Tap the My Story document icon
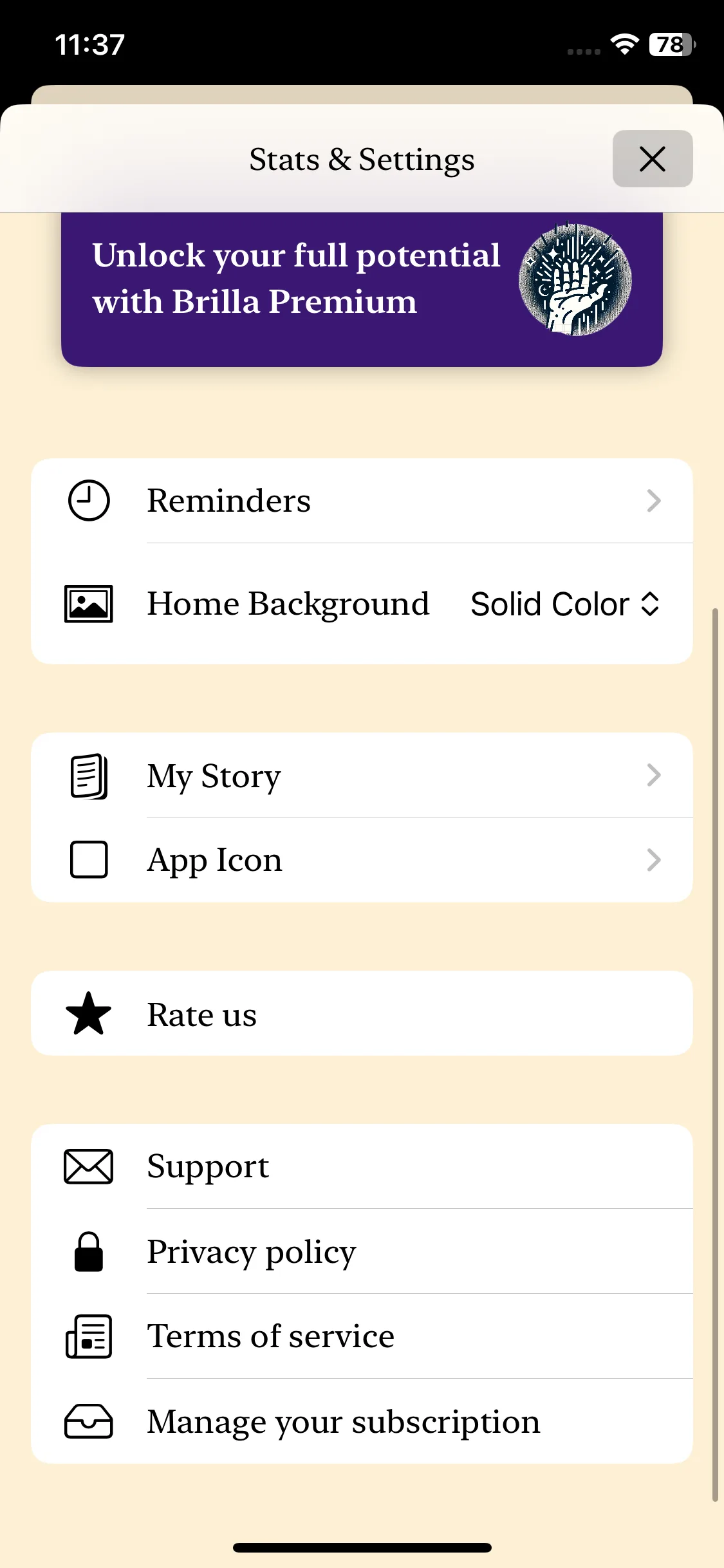This screenshot has height=1568, width=724. 89,776
